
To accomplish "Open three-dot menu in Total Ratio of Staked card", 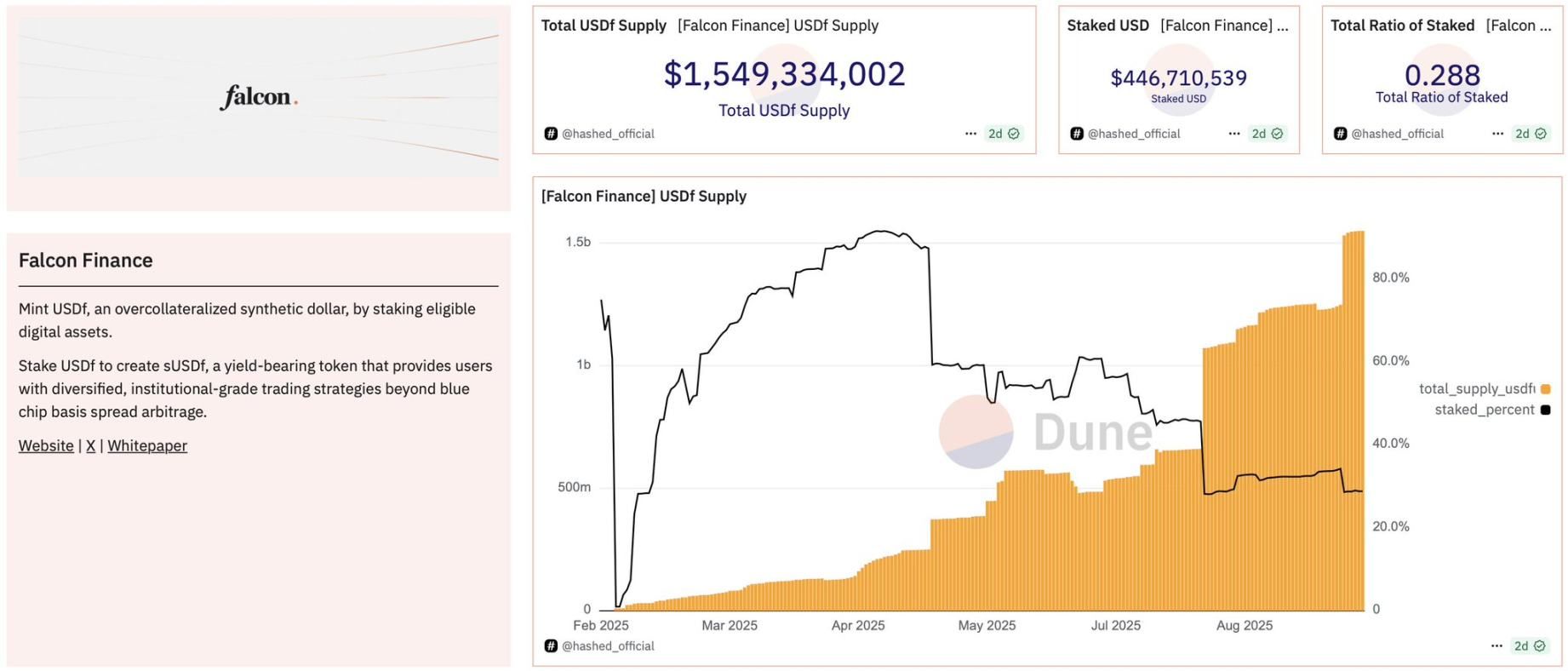I will click(x=1497, y=134).
